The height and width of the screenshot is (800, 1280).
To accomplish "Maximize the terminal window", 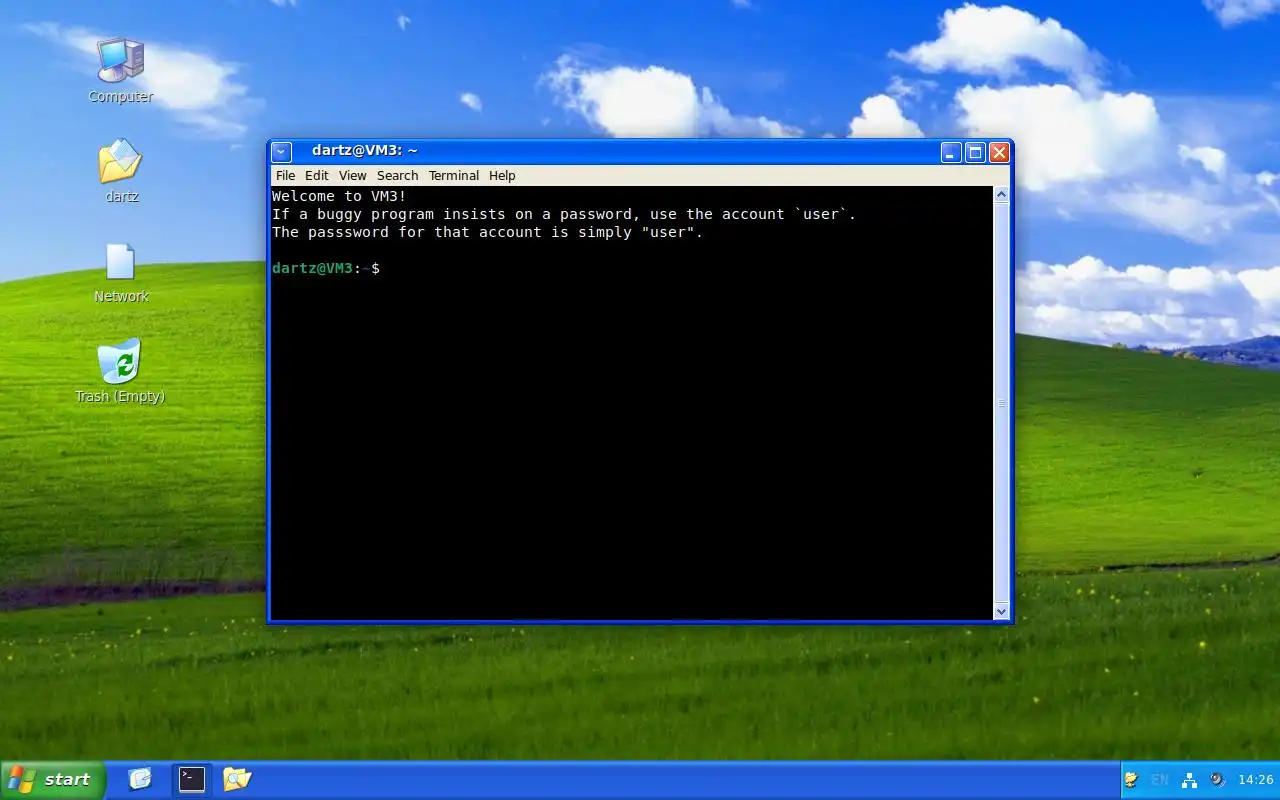I will pos(975,152).
